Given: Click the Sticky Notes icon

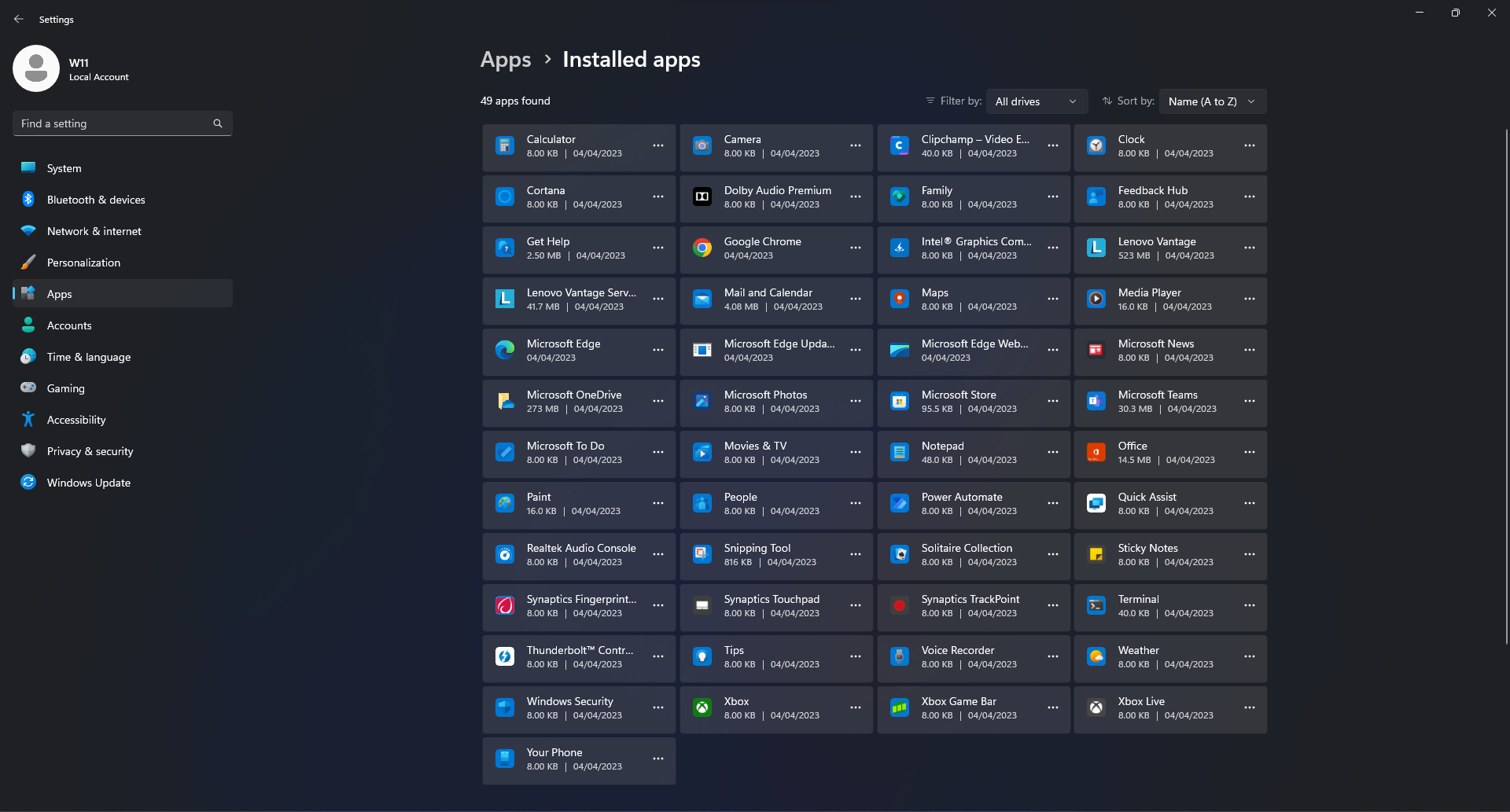Looking at the screenshot, I should click(1096, 554).
